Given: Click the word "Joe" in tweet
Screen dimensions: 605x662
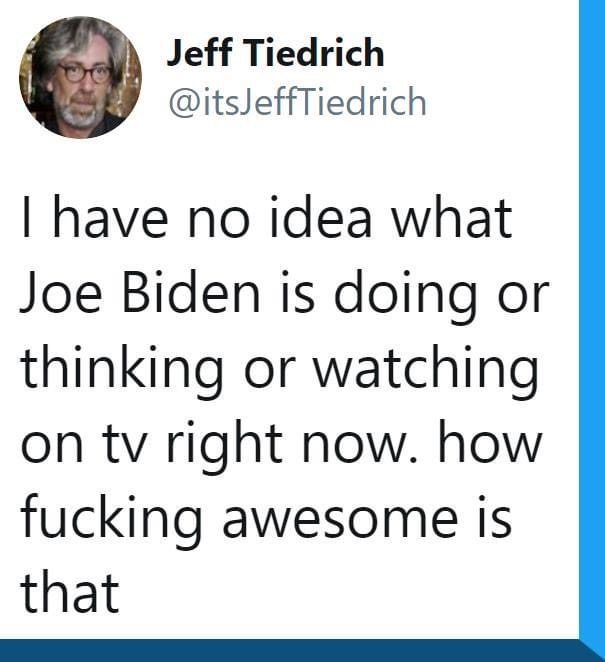Looking at the screenshot, I should [x=63, y=296].
